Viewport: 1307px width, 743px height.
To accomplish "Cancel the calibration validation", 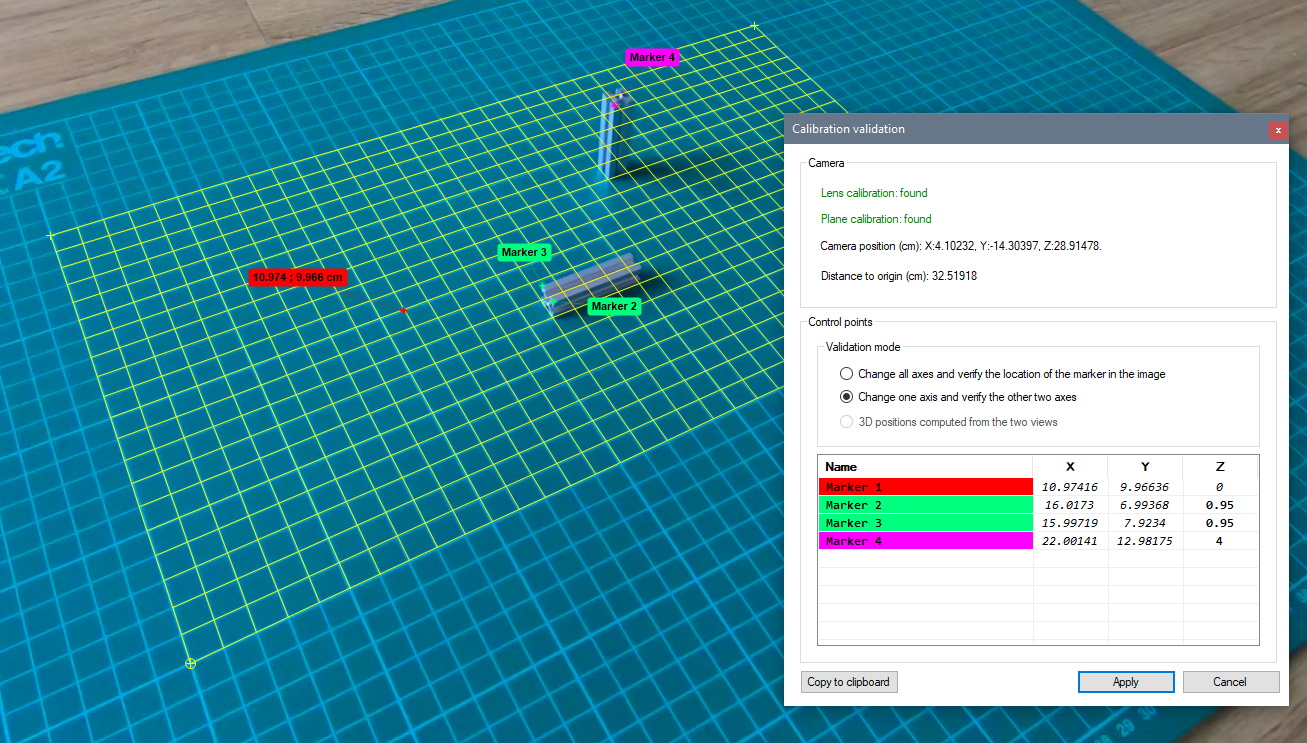I will 1230,682.
